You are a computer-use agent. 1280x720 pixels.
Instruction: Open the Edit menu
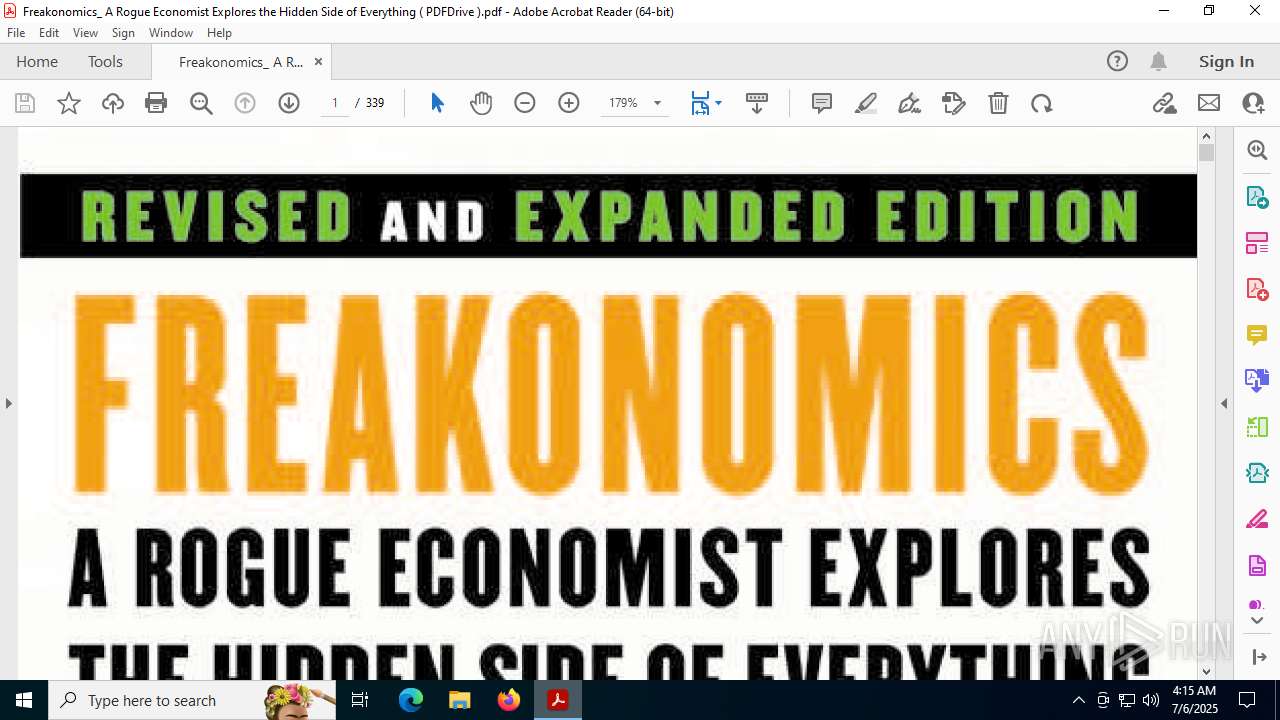49,33
